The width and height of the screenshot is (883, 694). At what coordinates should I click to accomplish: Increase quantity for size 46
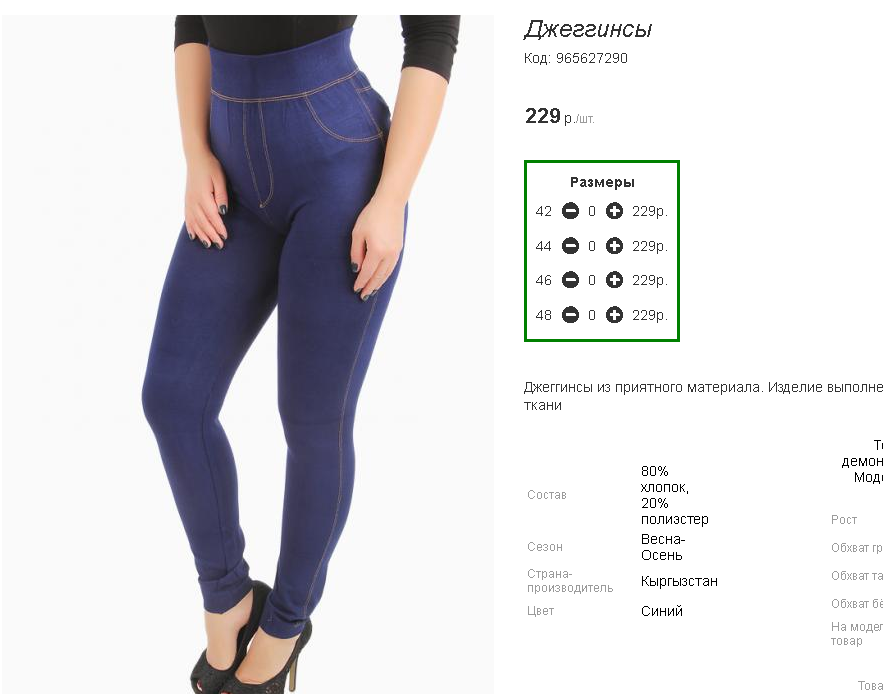[614, 280]
